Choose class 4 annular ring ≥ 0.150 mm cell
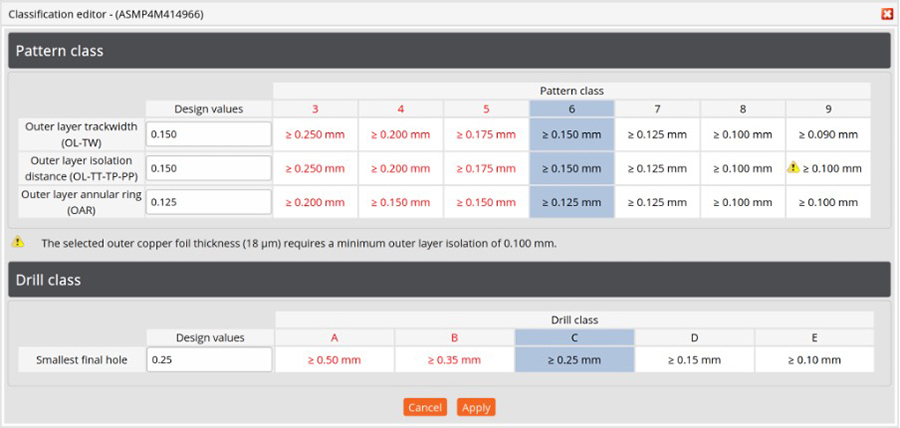The height and width of the screenshot is (428, 900). [400, 202]
